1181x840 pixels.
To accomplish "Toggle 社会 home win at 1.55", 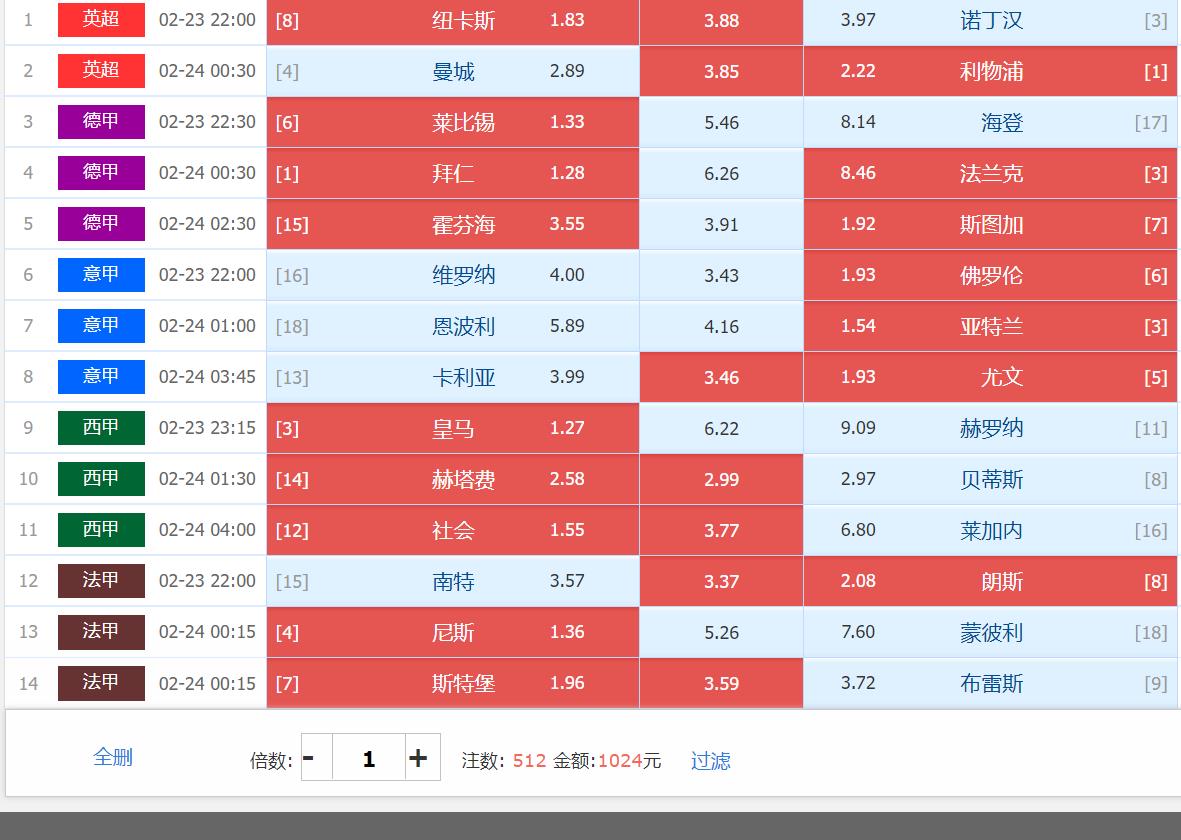I will click(x=453, y=530).
